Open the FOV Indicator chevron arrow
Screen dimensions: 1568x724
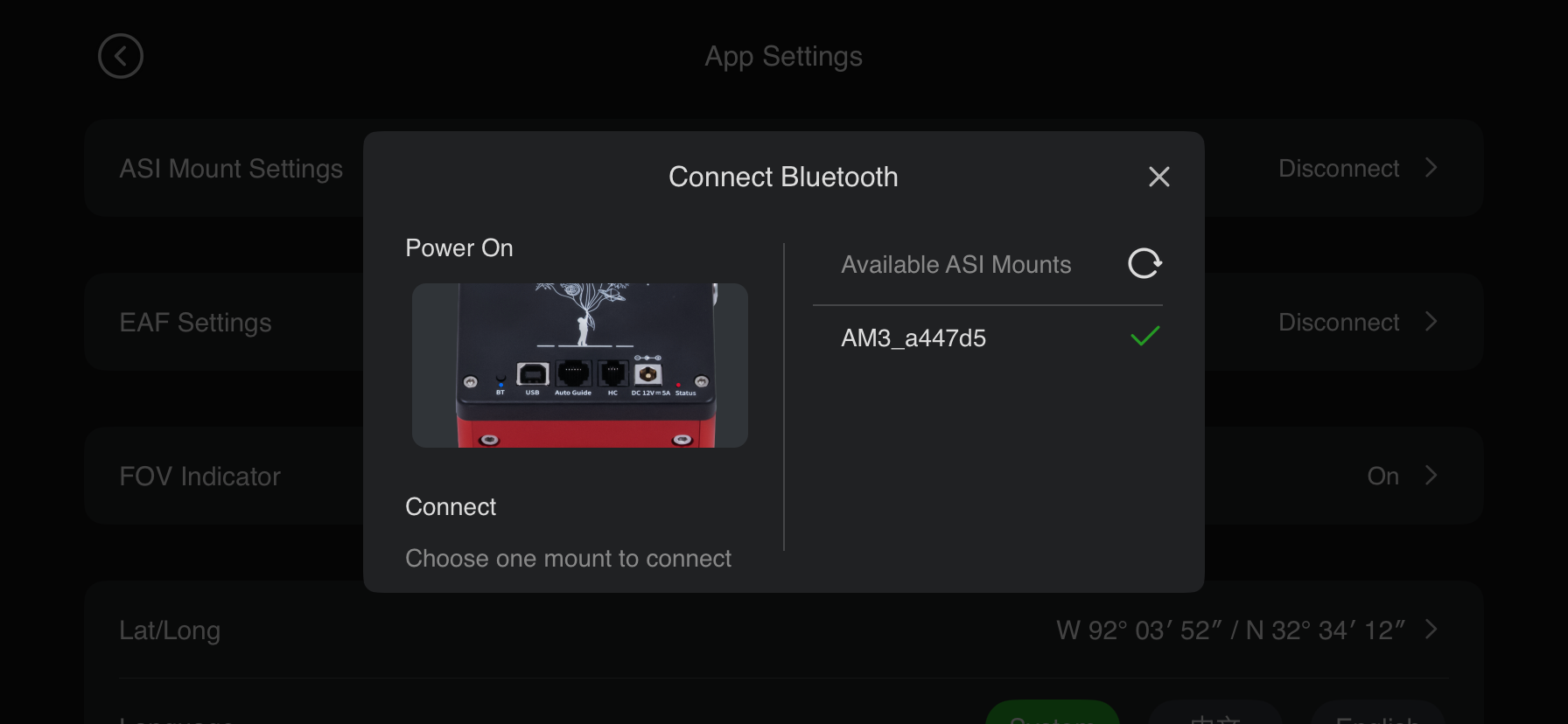point(1431,476)
